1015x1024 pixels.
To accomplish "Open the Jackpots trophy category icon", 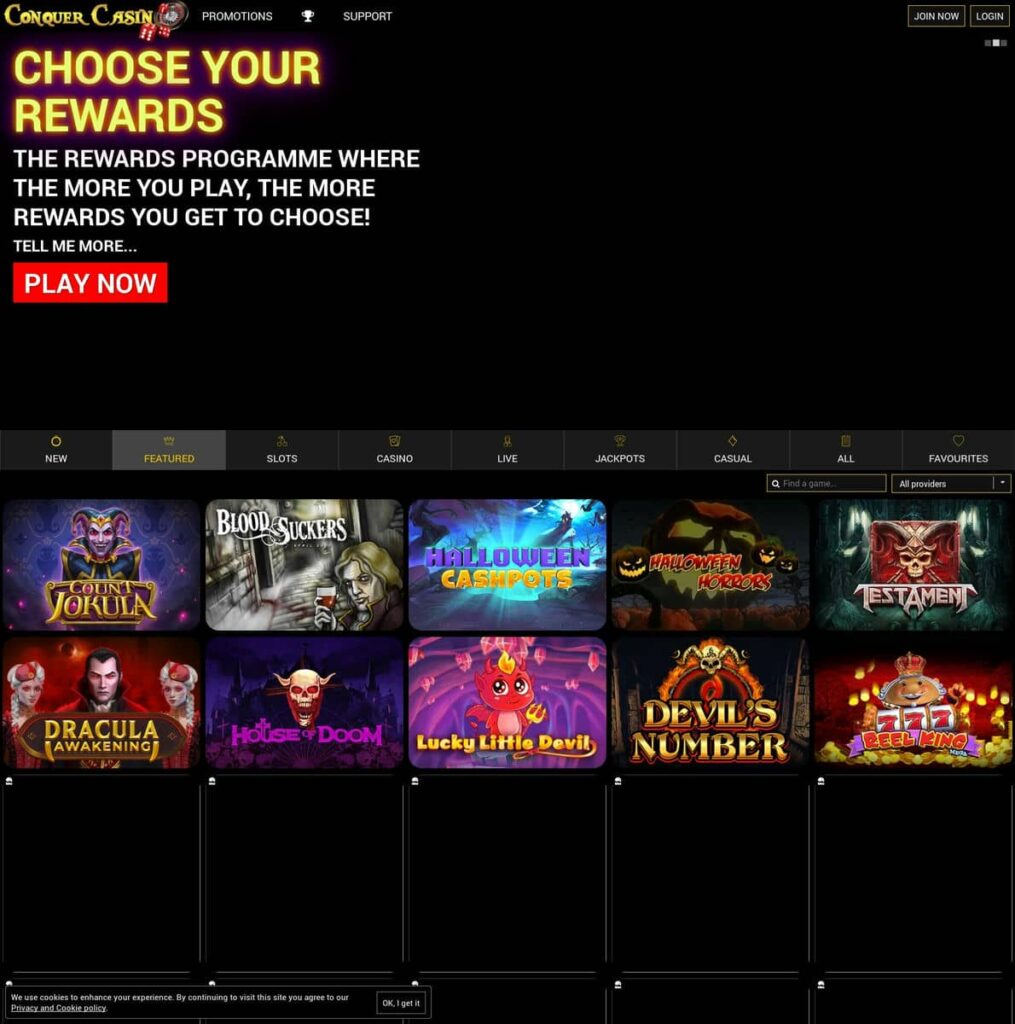I will point(620,441).
